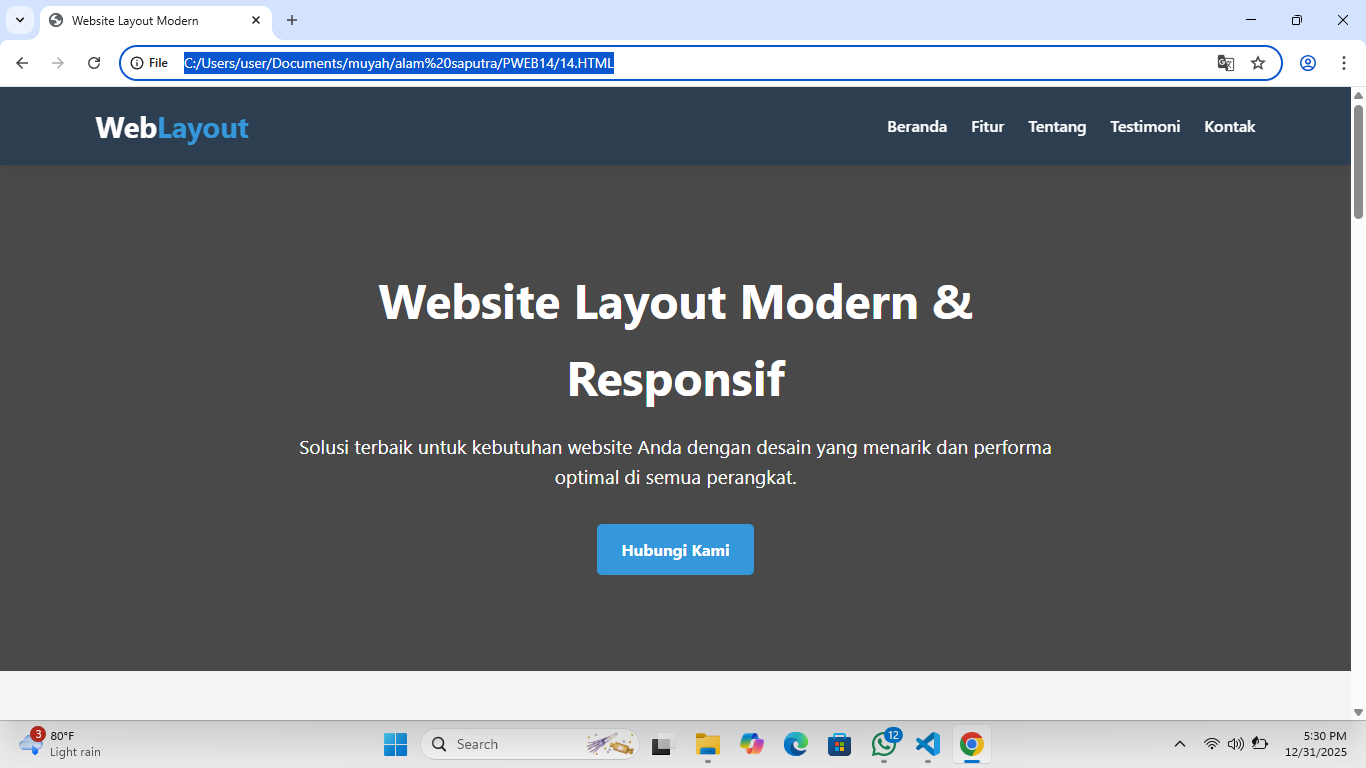Open the weather widget showing Light rain
1366x768 pixels.
coord(62,744)
